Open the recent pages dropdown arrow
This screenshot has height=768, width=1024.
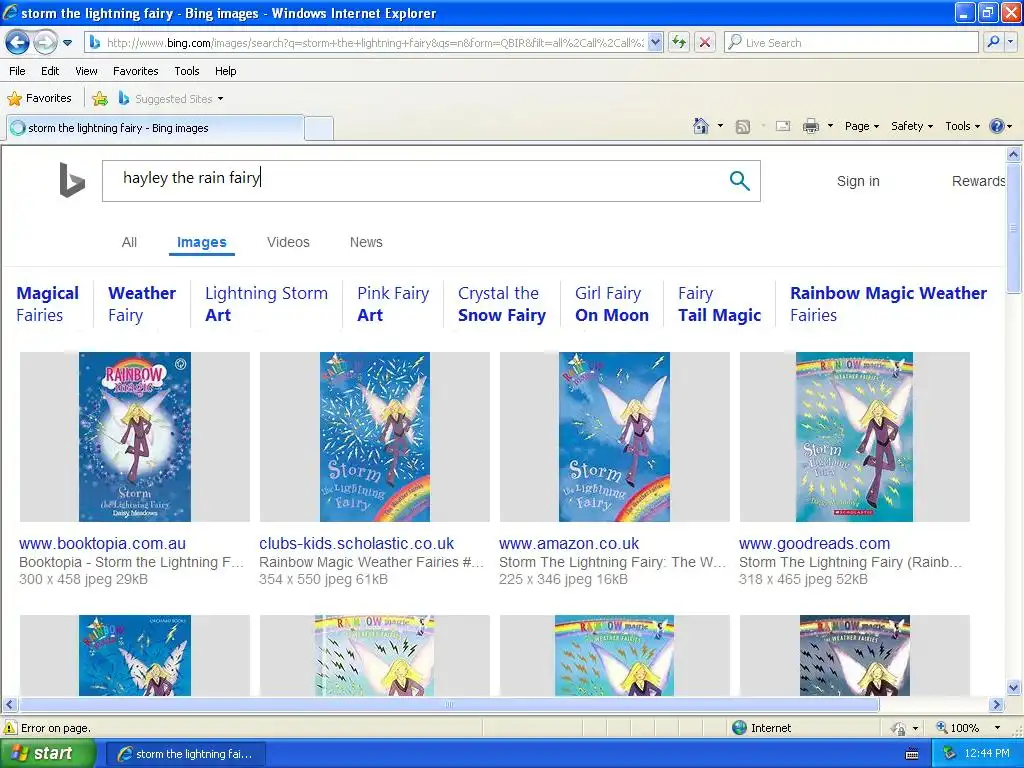(67, 43)
